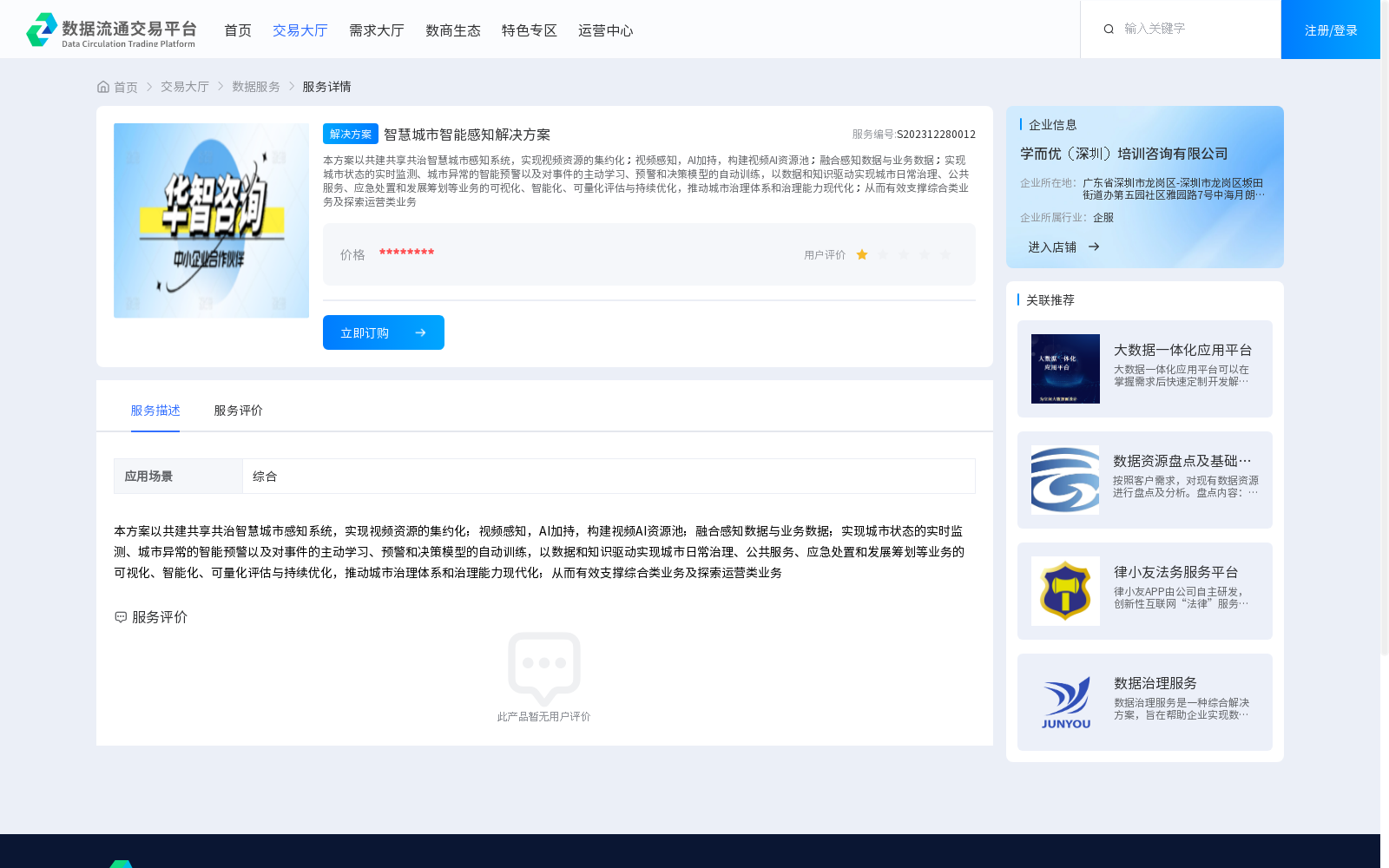This screenshot has width=1389, height=868.
Task: Click the 企业所属行业 value 企服
Action: [x=1103, y=218]
